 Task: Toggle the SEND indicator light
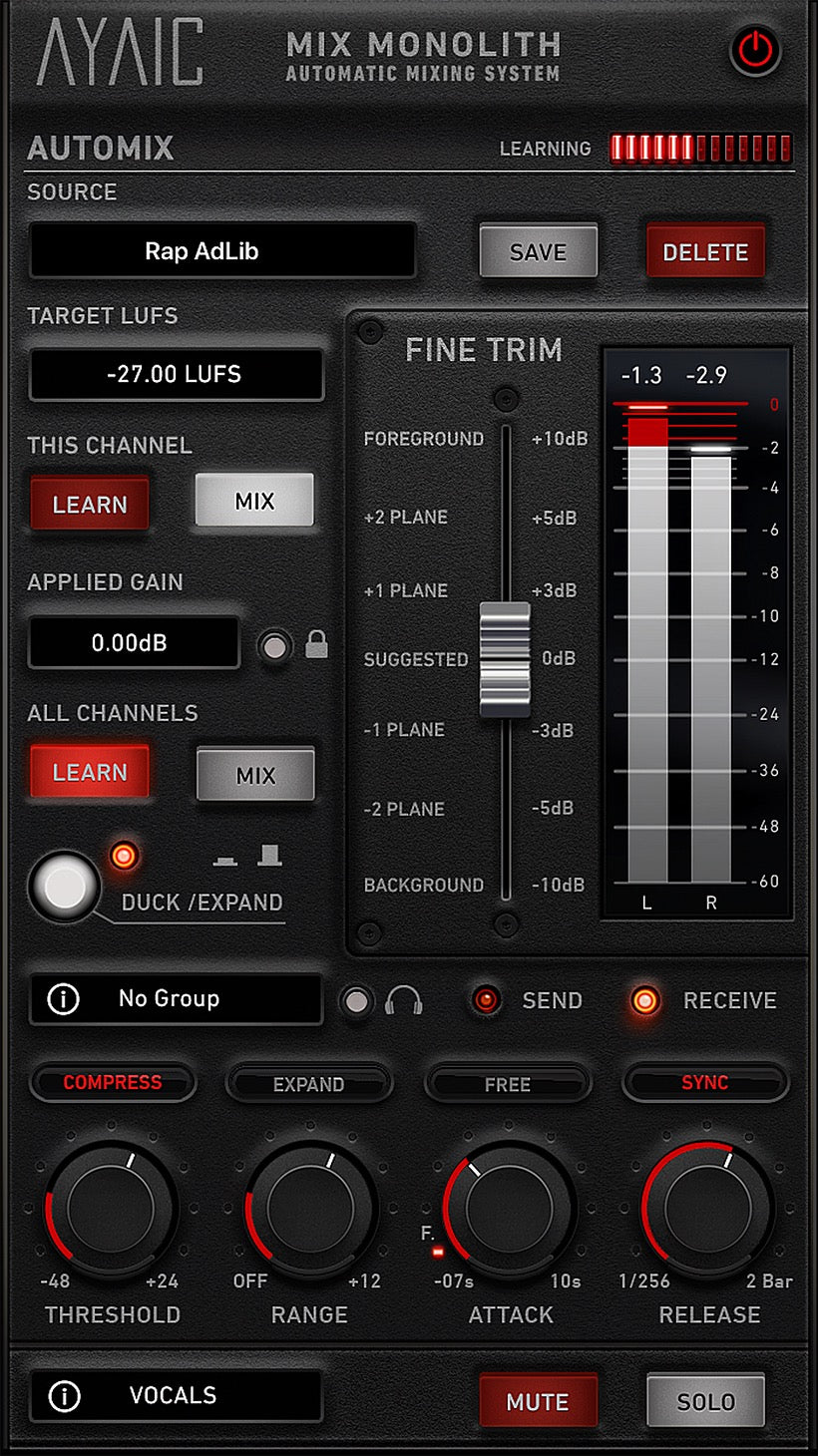[487, 1000]
